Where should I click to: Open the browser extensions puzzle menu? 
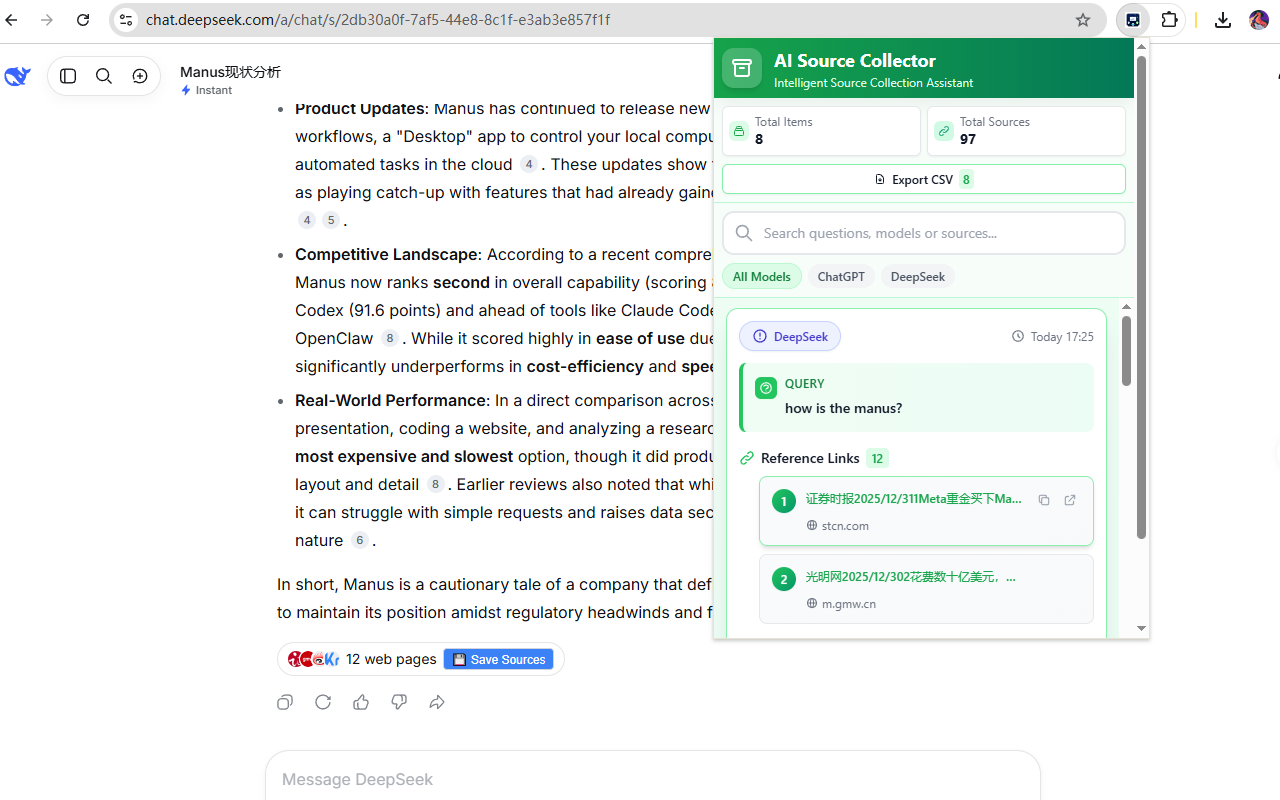[1169, 20]
